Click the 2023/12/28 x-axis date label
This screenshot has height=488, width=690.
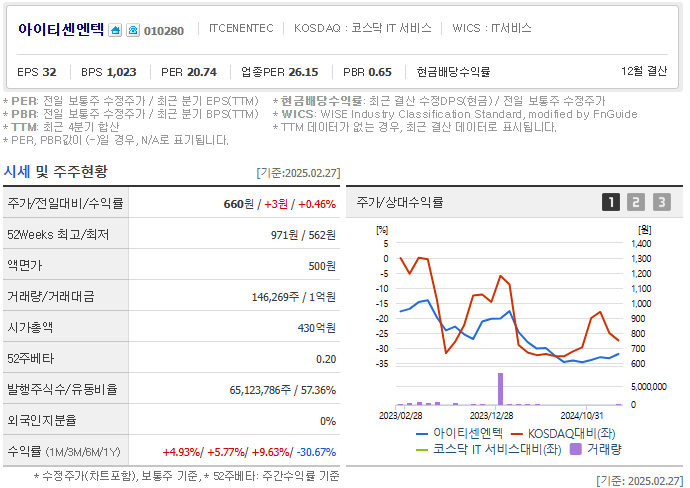click(491, 415)
